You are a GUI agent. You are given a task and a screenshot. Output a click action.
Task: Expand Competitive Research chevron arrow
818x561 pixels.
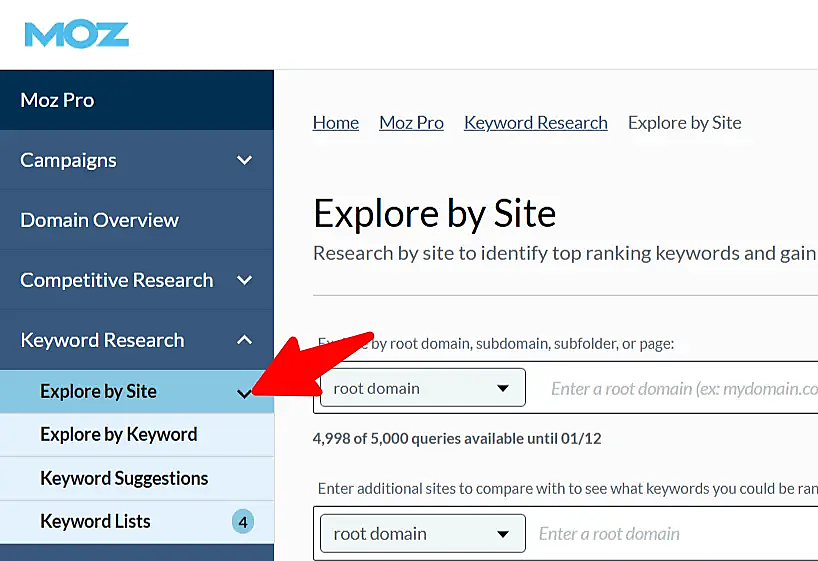click(x=244, y=280)
